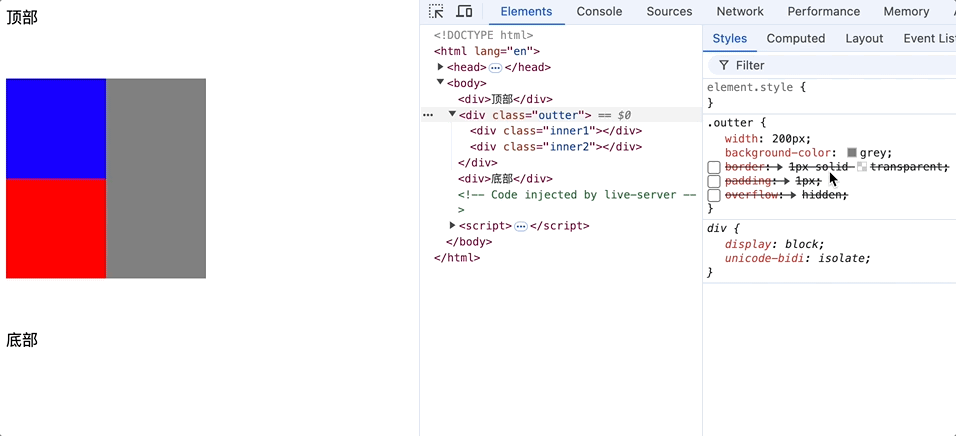Select the Elements tab

pyautogui.click(x=526, y=12)
